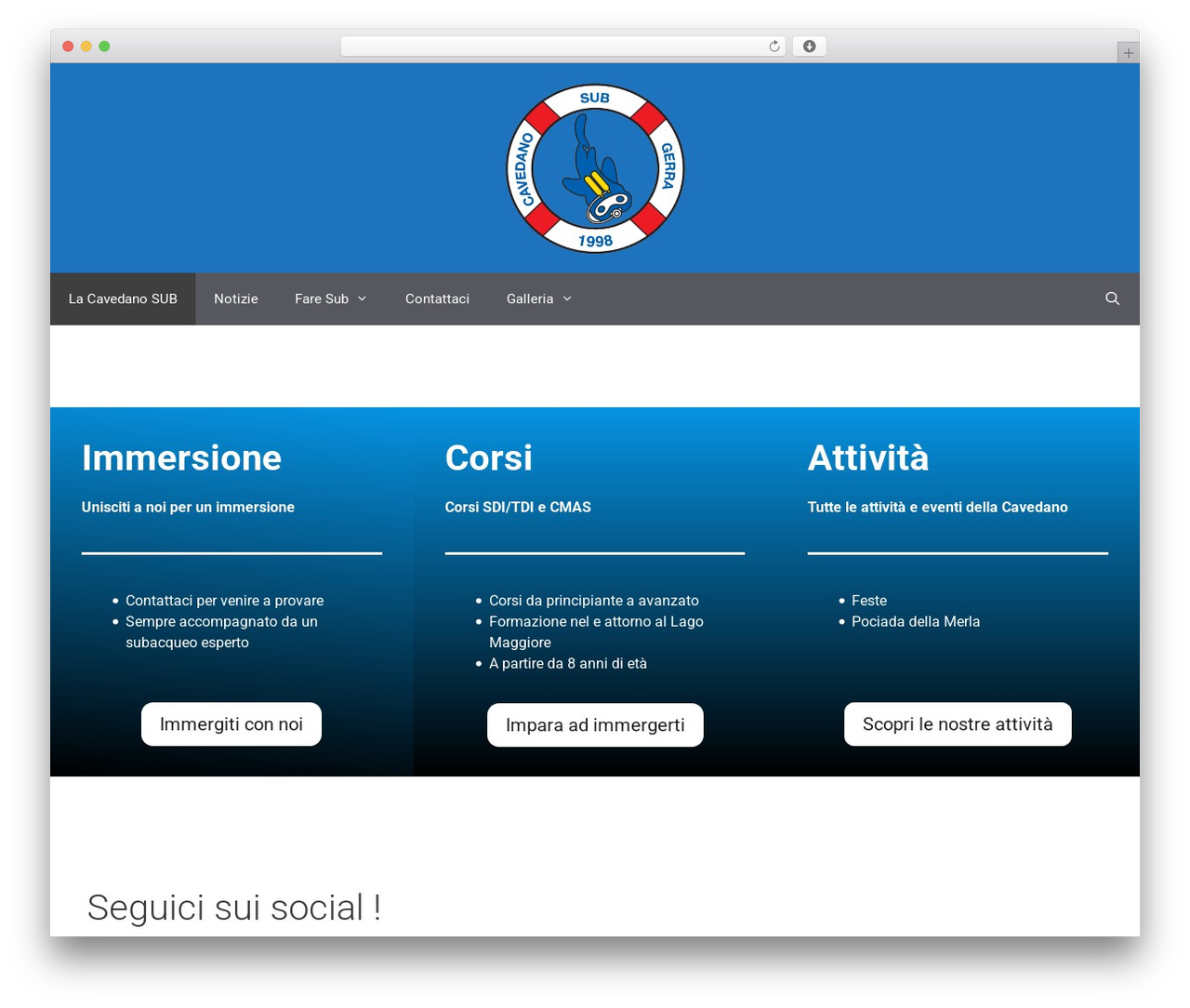Click the Immersione heading
The width and height of the screenshot is (1190, 1008).
click(x=181, y=458)
